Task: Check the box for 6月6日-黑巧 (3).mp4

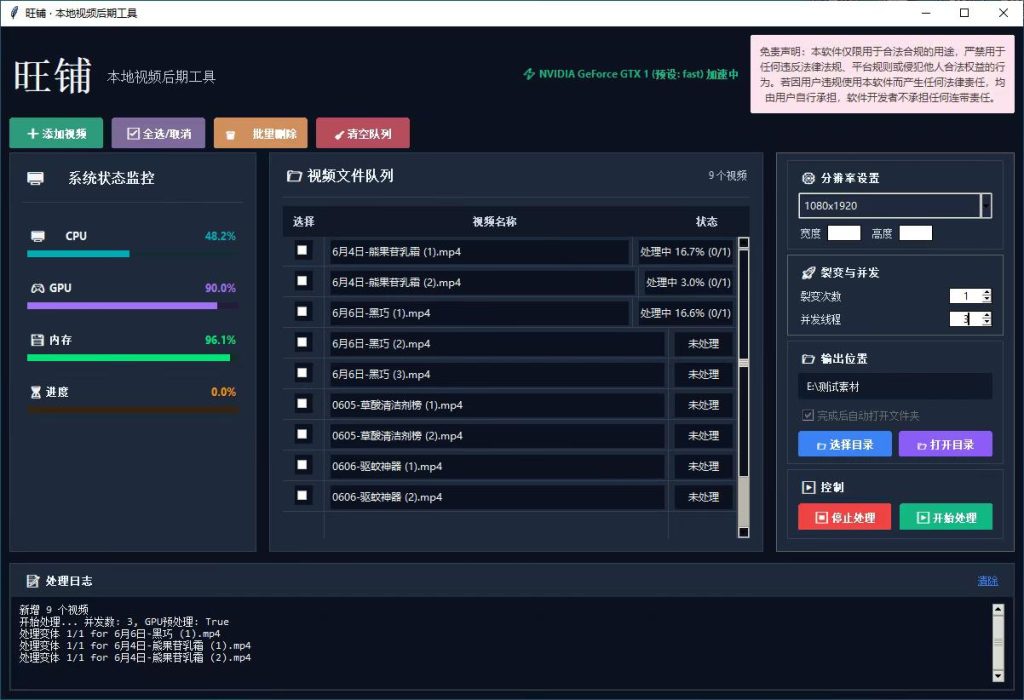Action: coord(302,373)
